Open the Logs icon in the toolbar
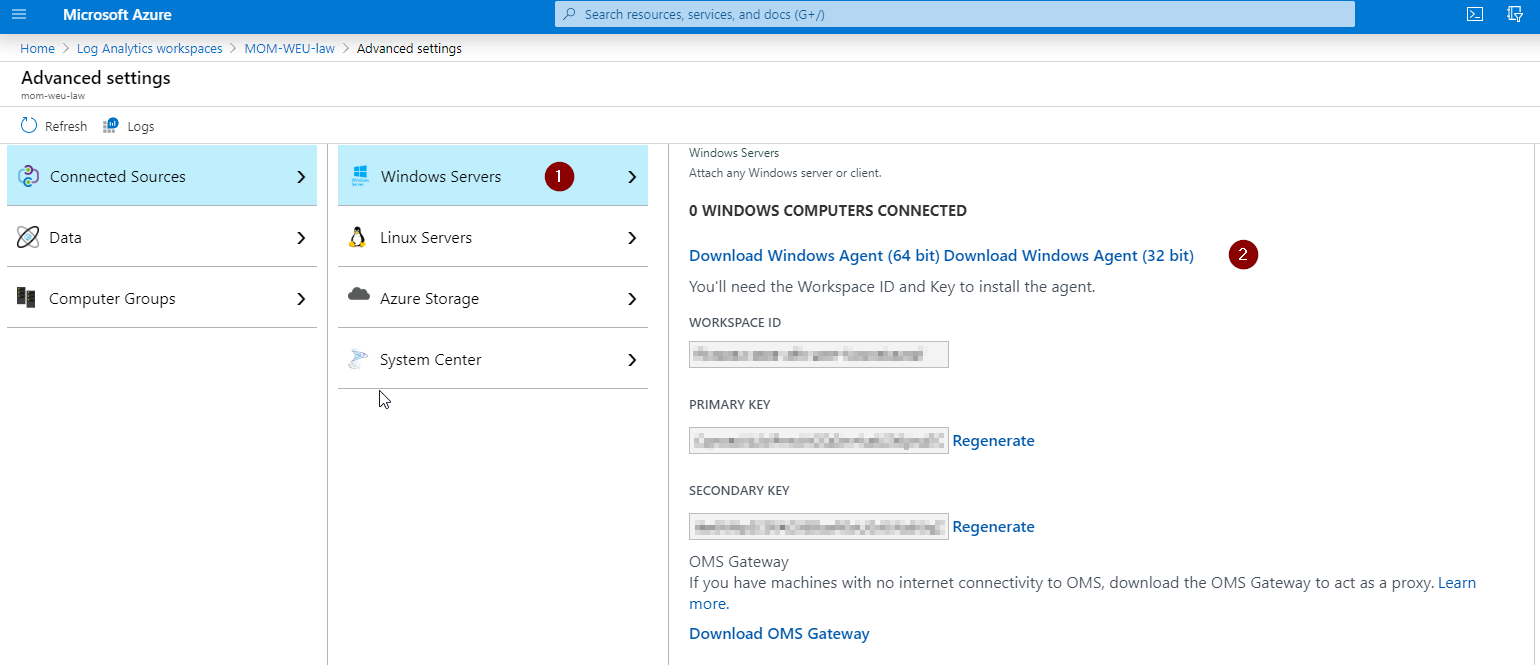Image resolution: width=1540 pixels, height=665 pixels. pyautogui.click(x=111, y=126)
